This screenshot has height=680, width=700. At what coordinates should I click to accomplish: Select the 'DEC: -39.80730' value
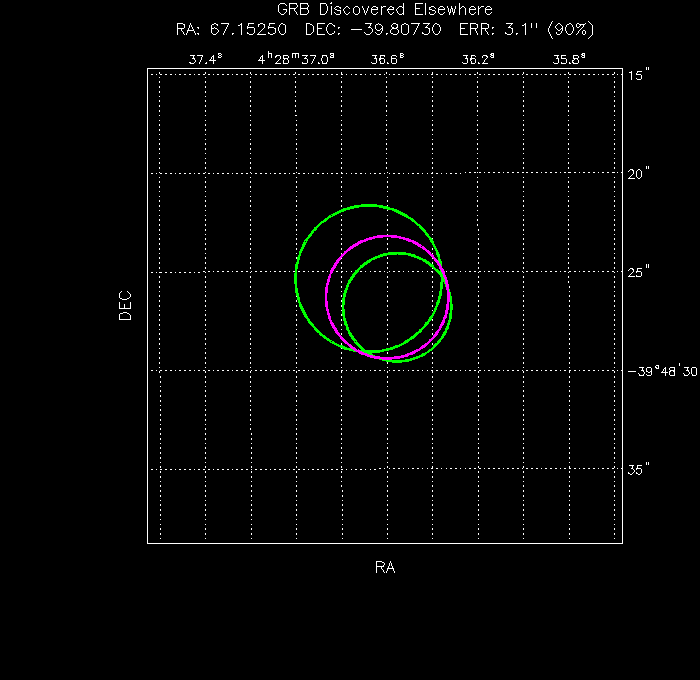(373, 29)
